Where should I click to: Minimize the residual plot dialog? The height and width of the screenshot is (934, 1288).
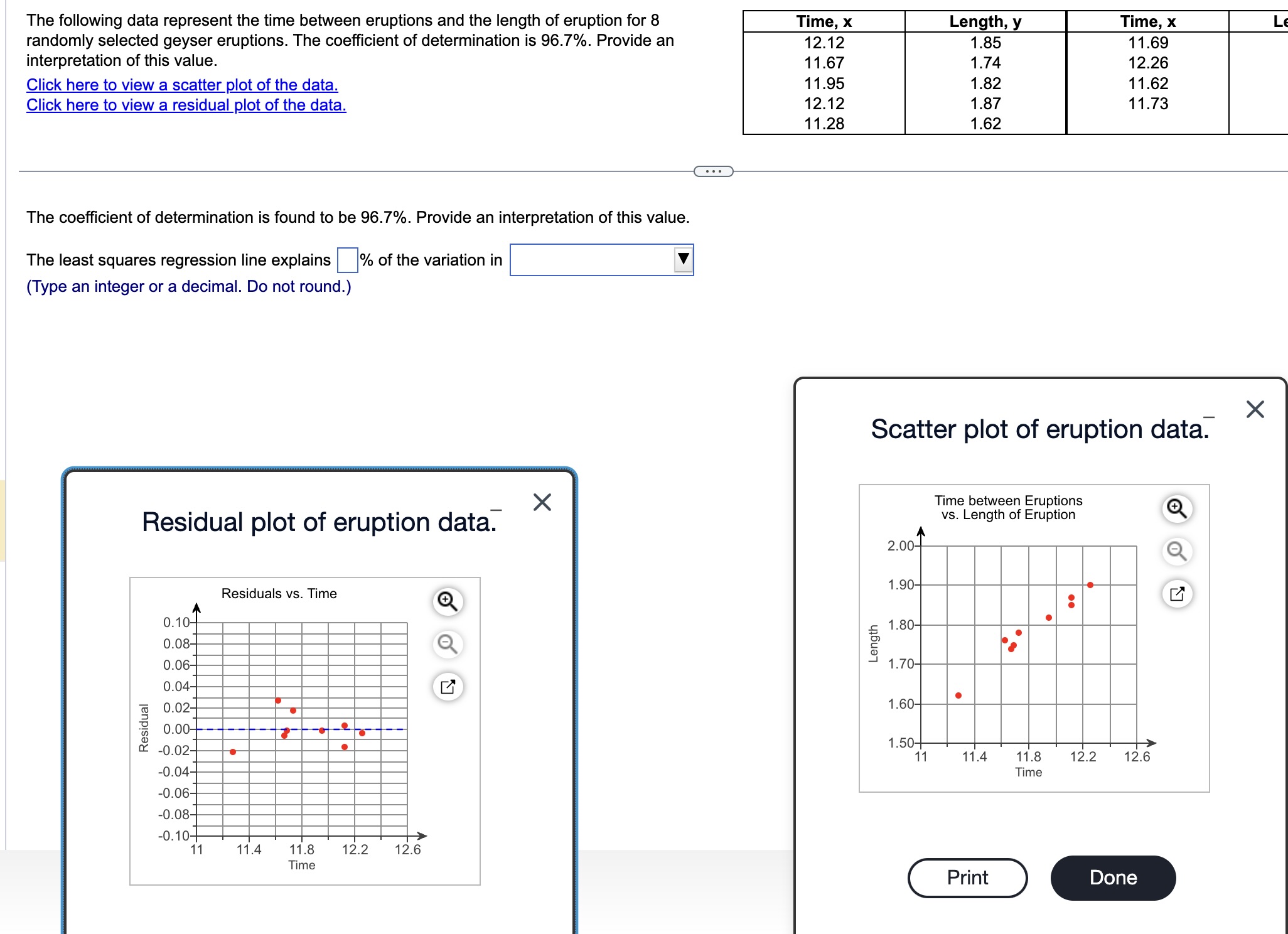click(496, 510)
